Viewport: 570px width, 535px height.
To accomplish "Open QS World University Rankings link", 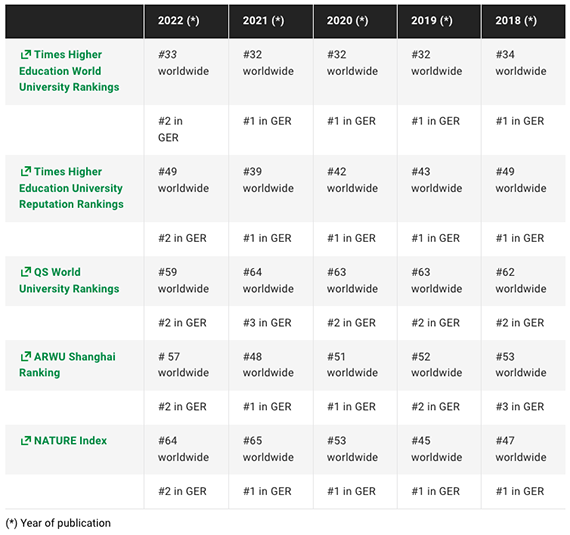I will (x=69, y=280).
